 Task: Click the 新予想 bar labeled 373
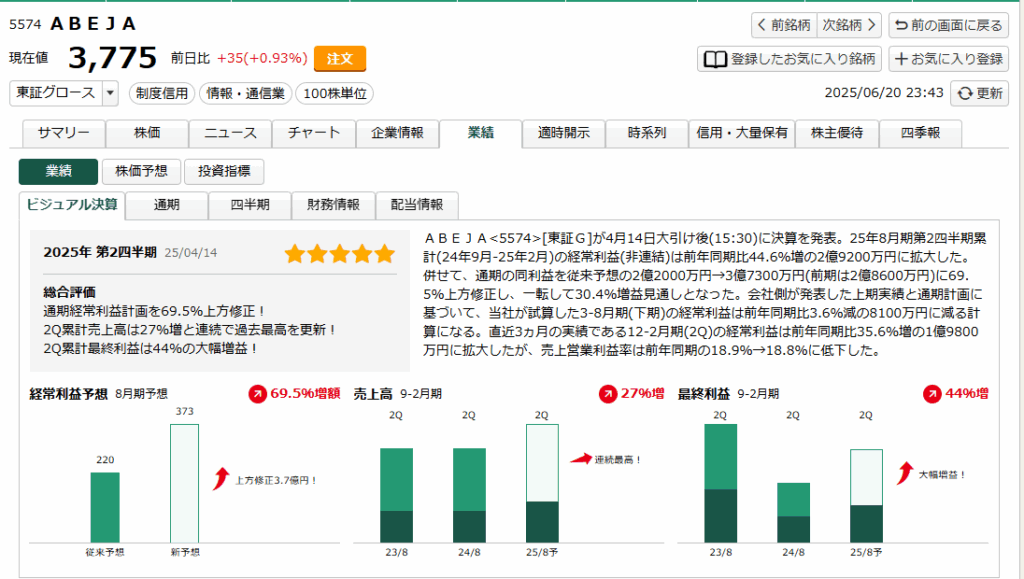pos(185,484)
